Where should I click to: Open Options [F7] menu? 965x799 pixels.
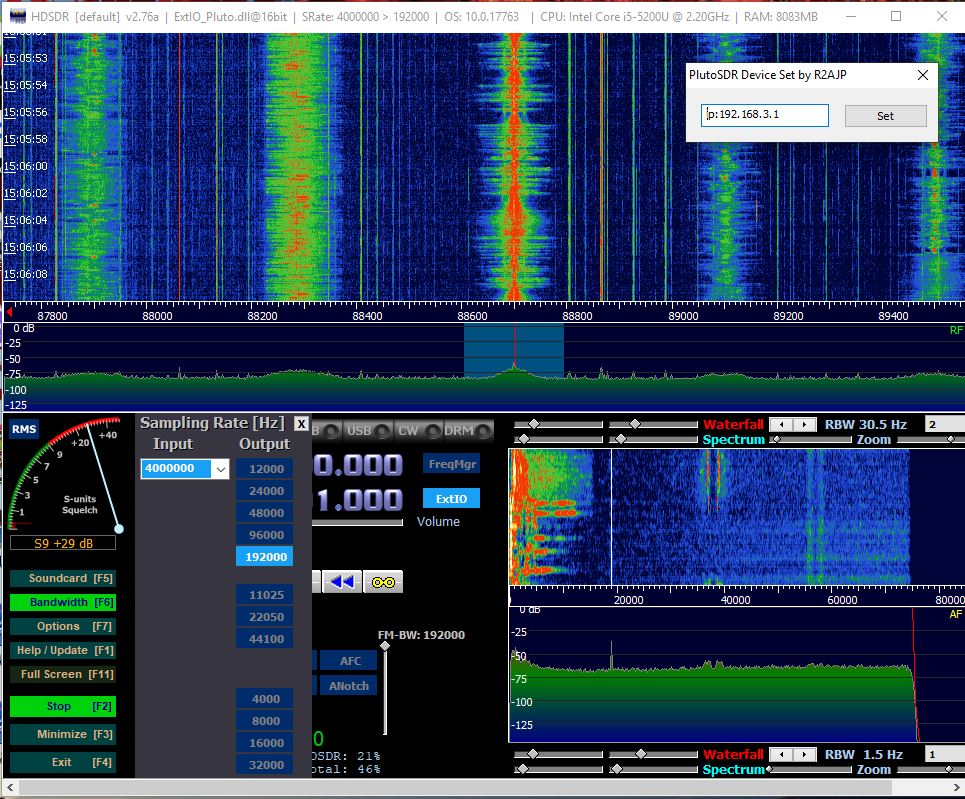(x=62, y=626)
